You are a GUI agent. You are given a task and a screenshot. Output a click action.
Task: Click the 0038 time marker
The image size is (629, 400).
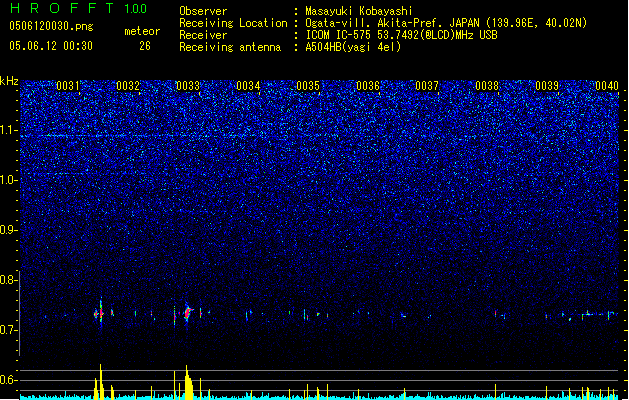pyautogui.click(x=487, y=86)
